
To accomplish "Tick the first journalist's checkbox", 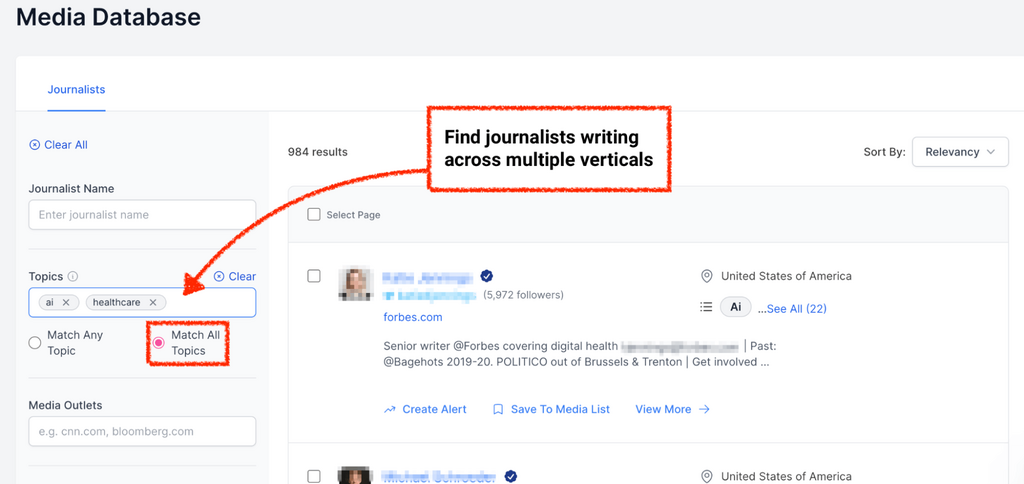I will click(x=314, y=276).
